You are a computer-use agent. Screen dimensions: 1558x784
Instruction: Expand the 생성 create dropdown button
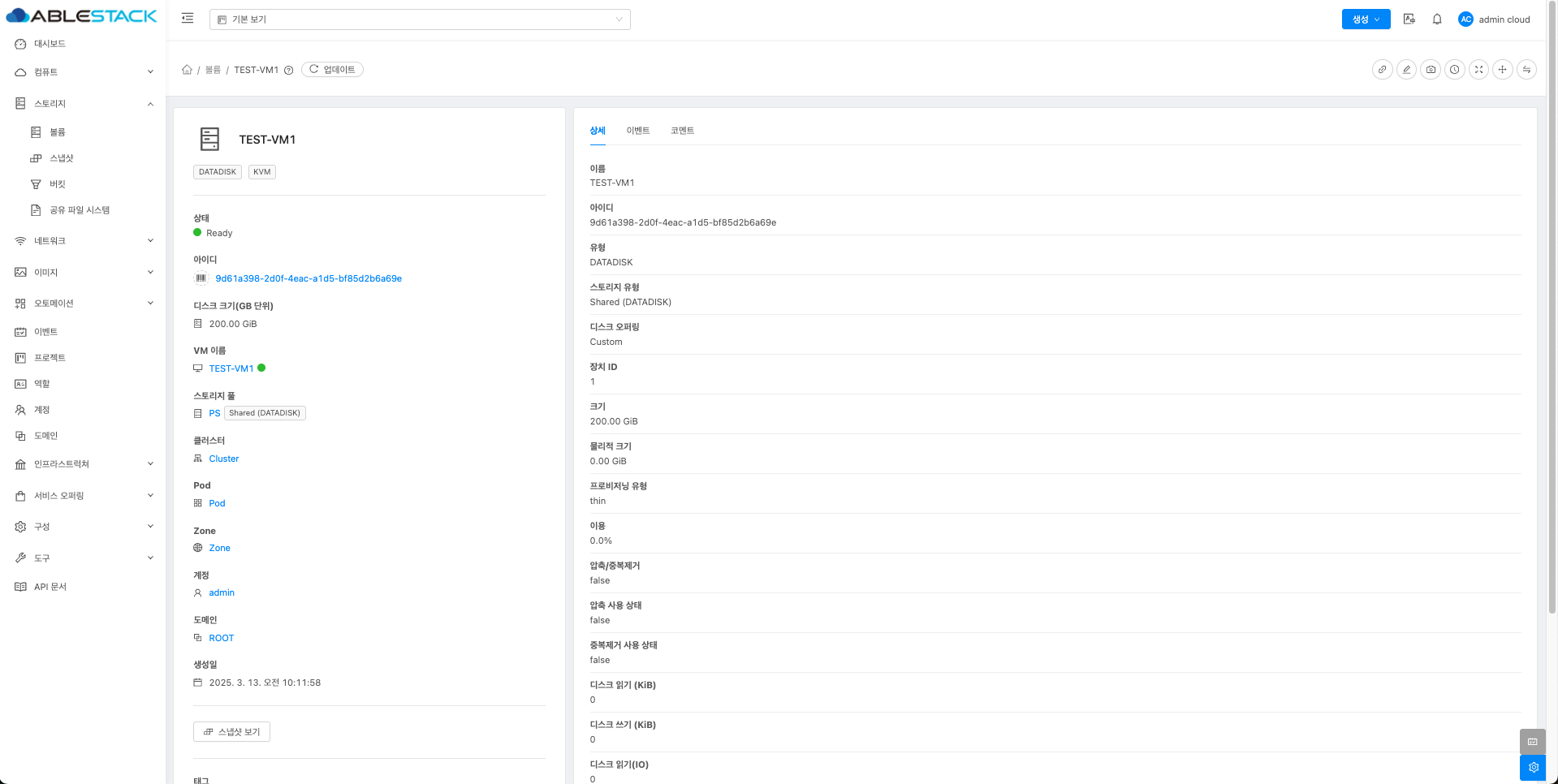pos(1366,19)
